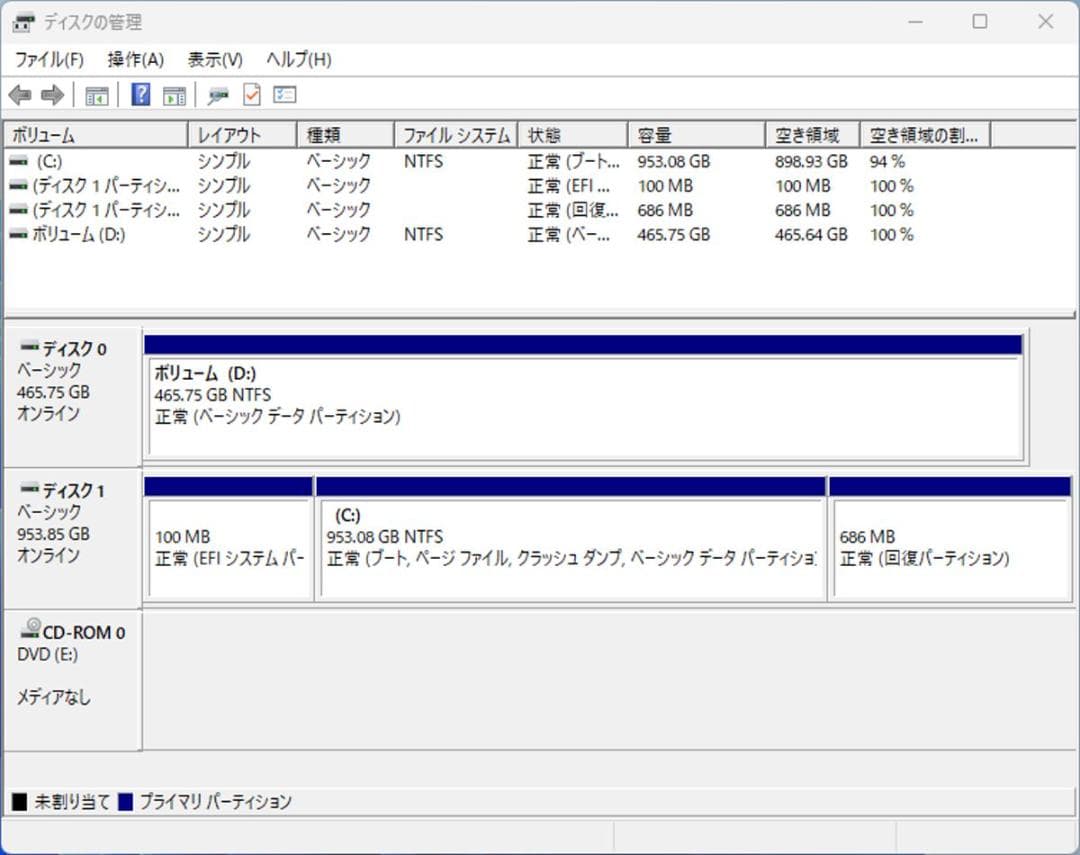
Task: Select the ボリューム (D:) partition block
Action: point(580,400)
